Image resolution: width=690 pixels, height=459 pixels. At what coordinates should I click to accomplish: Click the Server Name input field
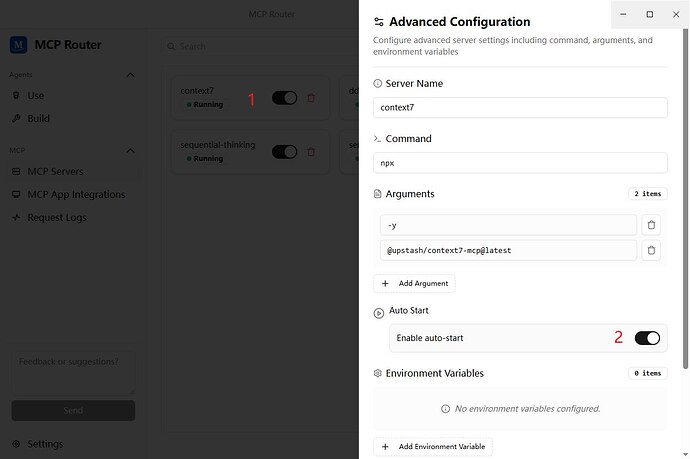pos(520,107)
